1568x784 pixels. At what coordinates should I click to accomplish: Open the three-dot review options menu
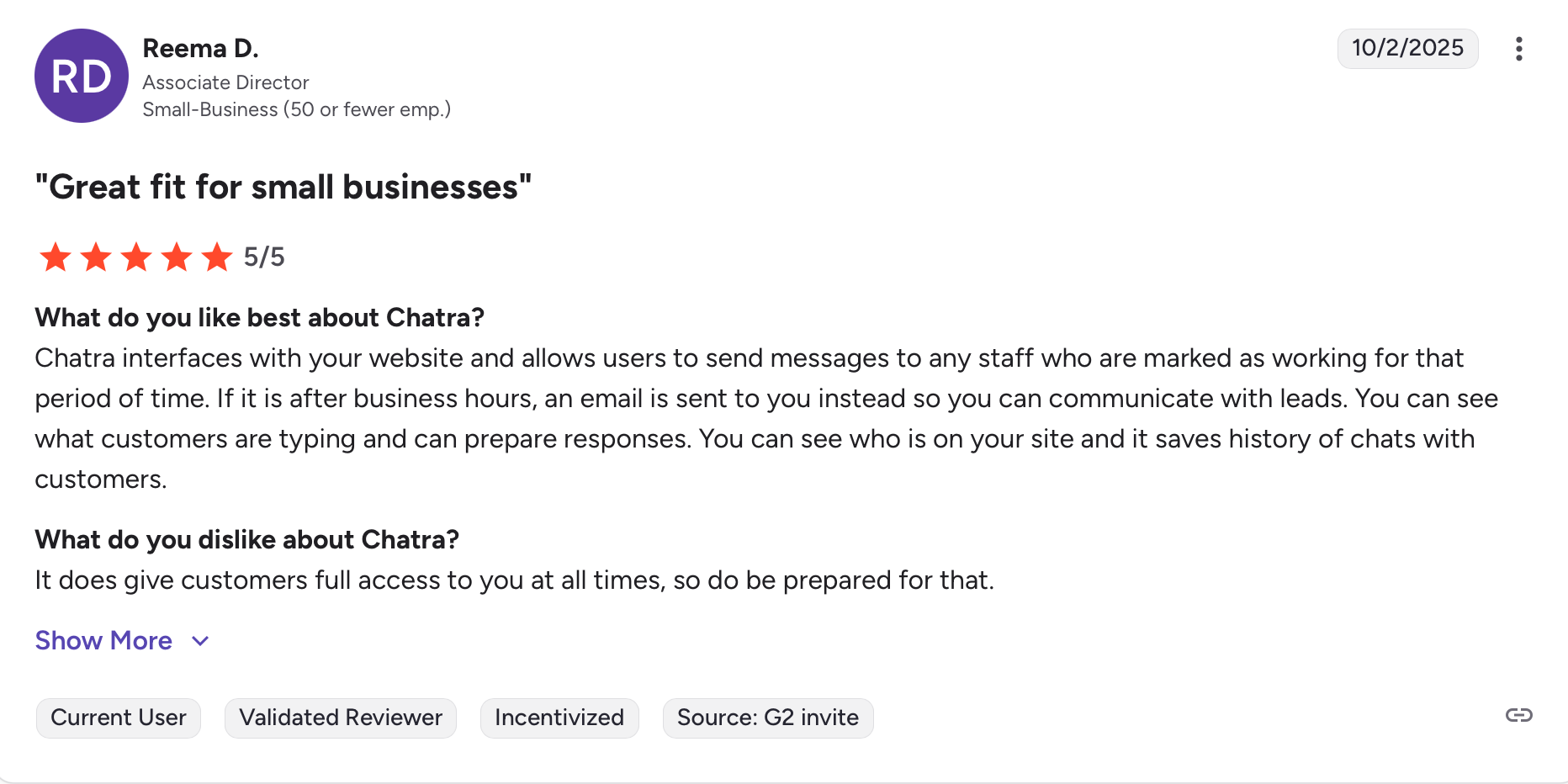coord(1518,49)
